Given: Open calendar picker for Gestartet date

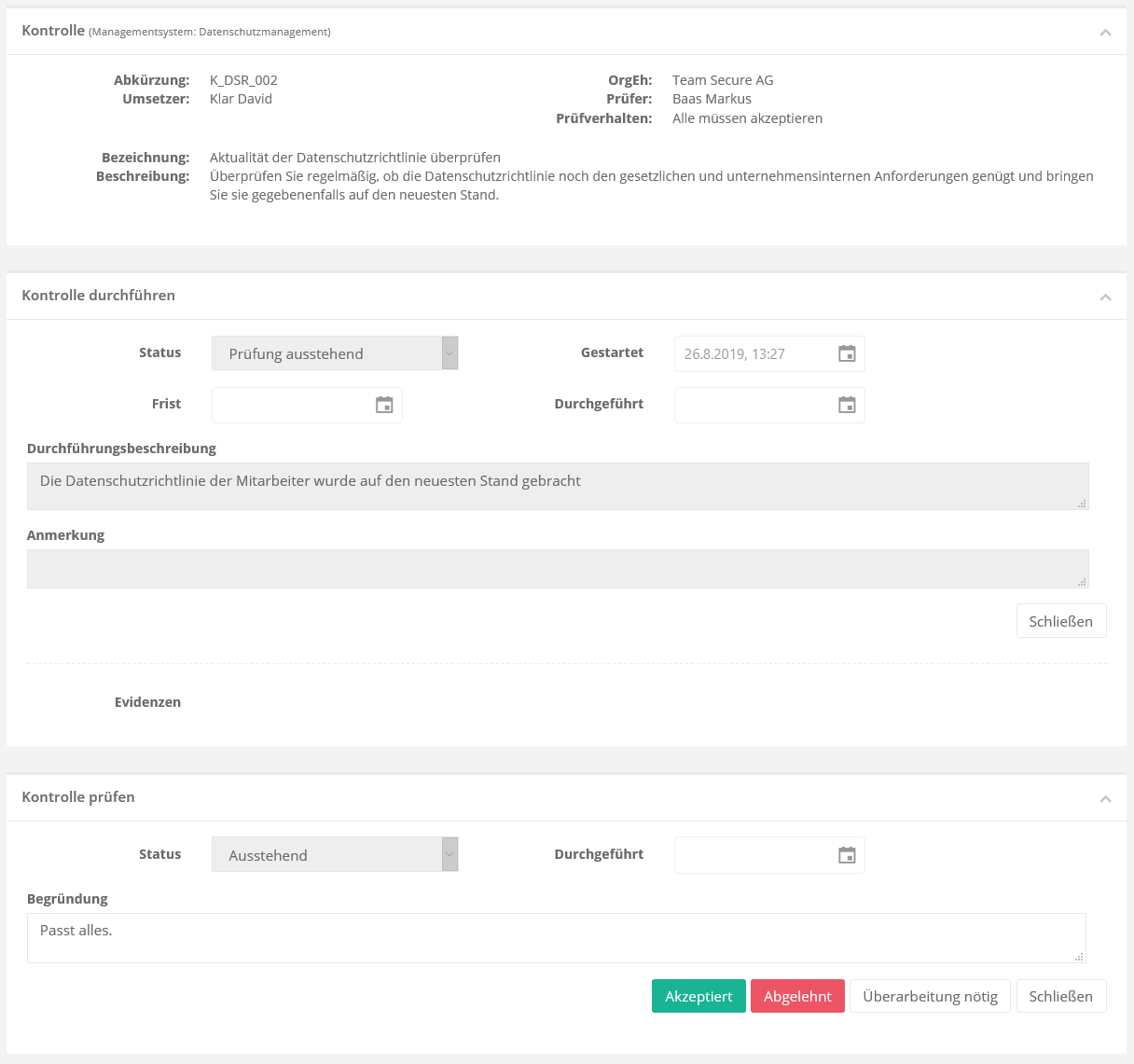Looking at the screenshot, I should tap(847, 354).
